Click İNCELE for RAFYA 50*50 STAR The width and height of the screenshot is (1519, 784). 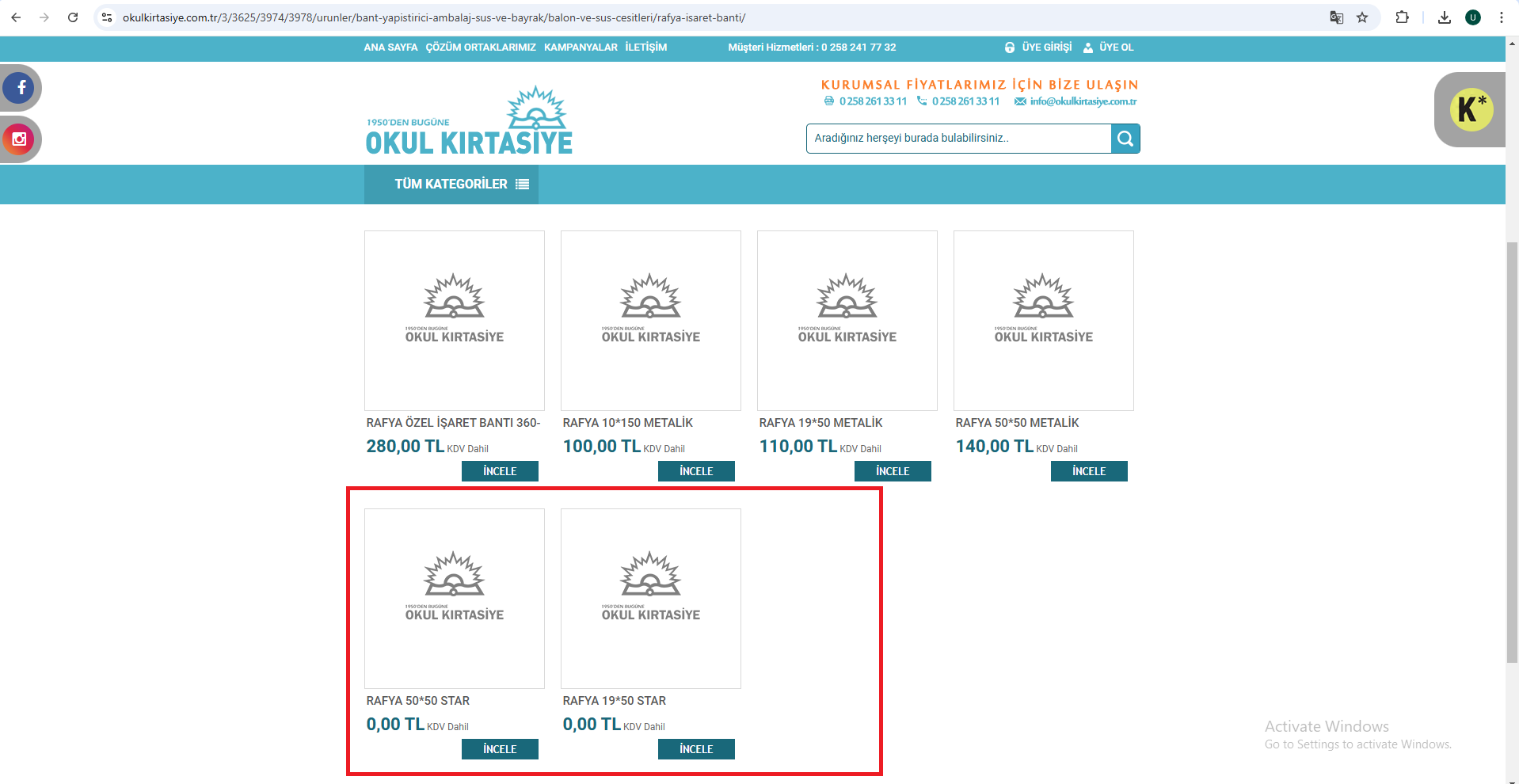coord(500,749)
